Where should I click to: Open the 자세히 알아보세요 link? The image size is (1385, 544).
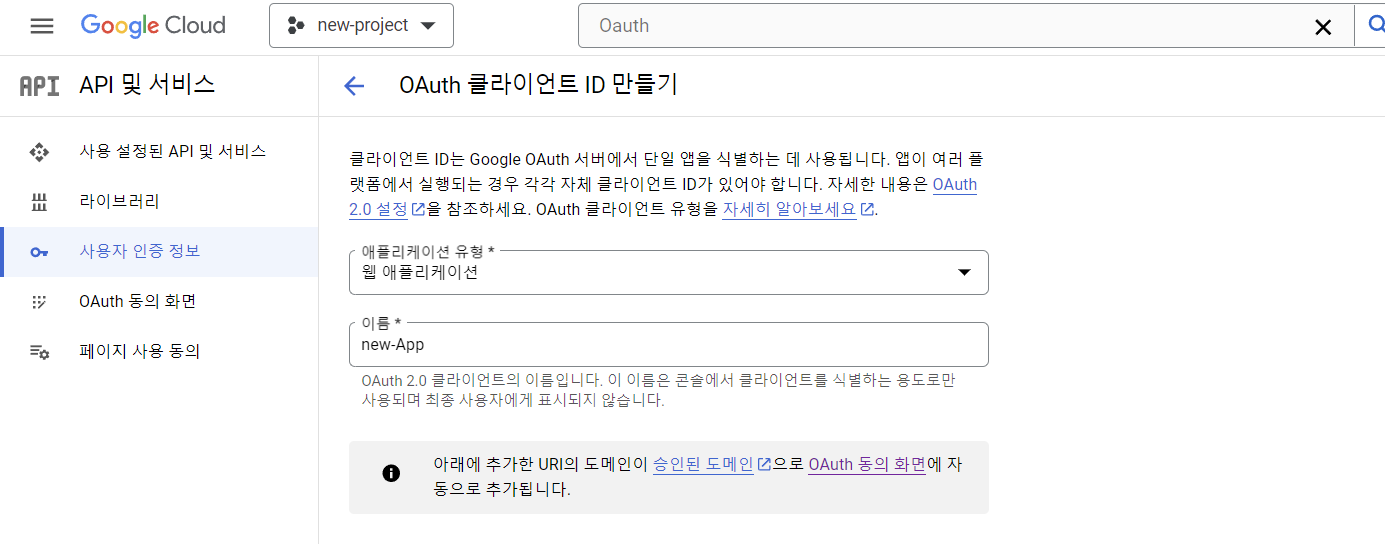[798, 209]
